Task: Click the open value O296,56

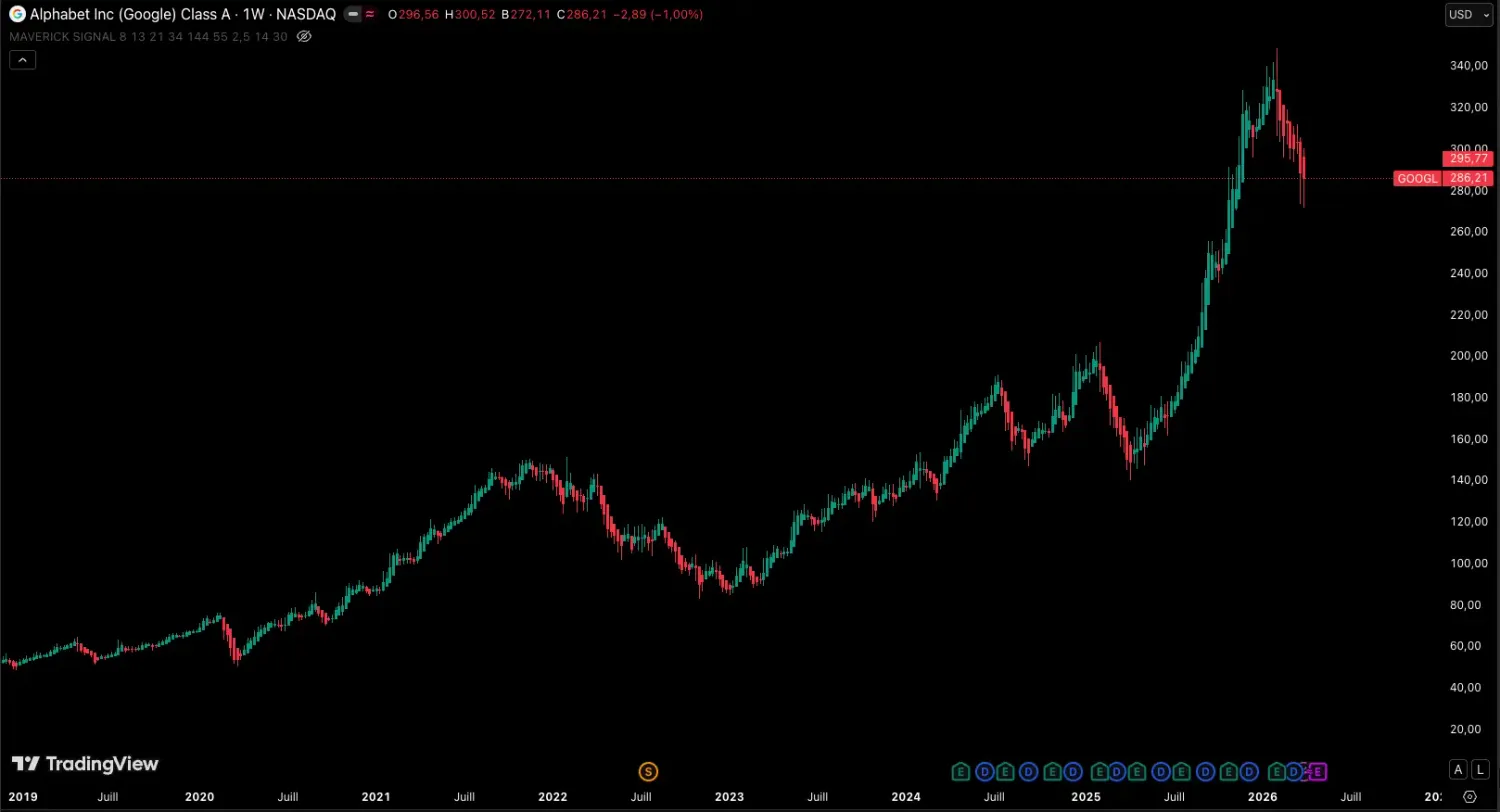Action: (413, 15)
